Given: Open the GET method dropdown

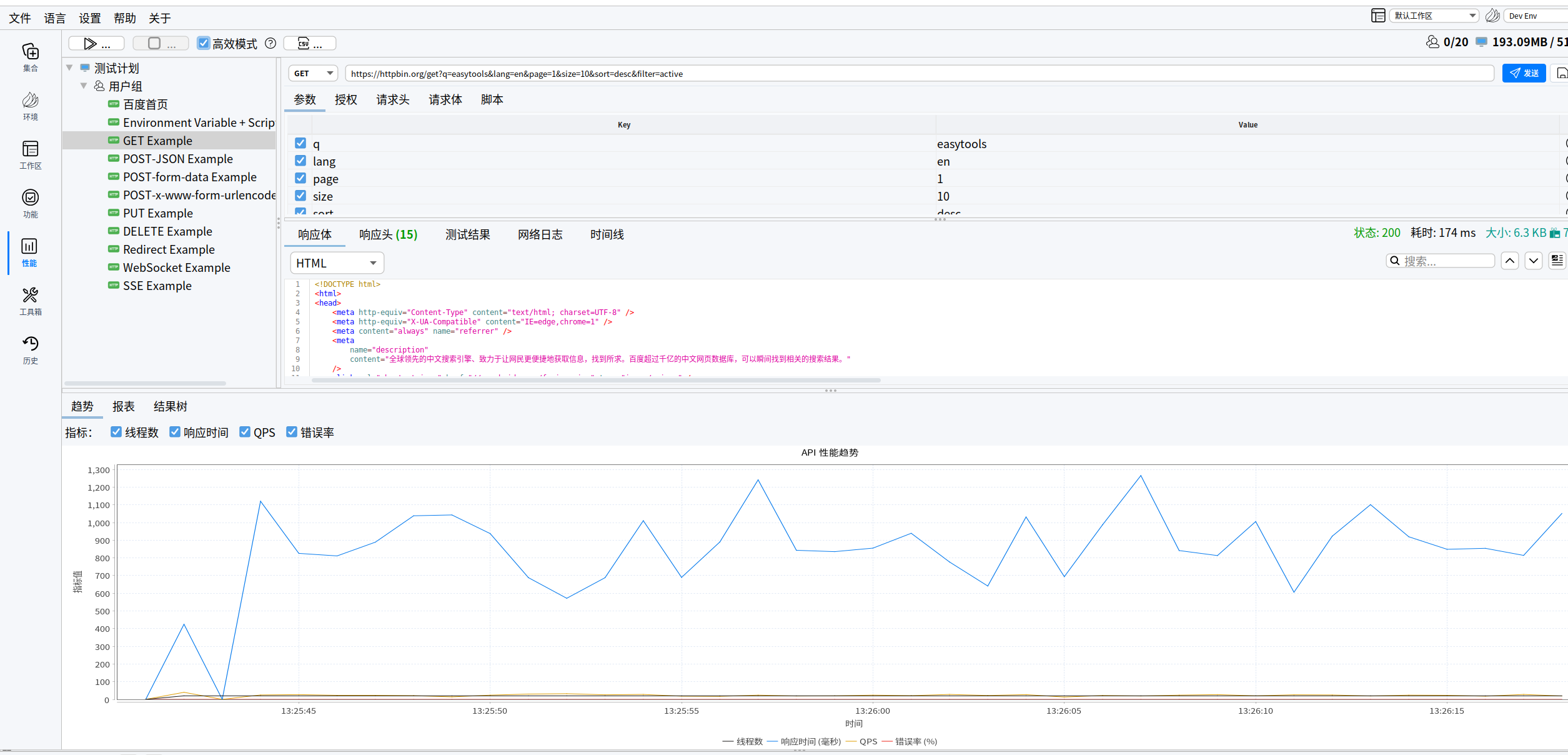Looking at the screenshot, I should coord(313,73).
